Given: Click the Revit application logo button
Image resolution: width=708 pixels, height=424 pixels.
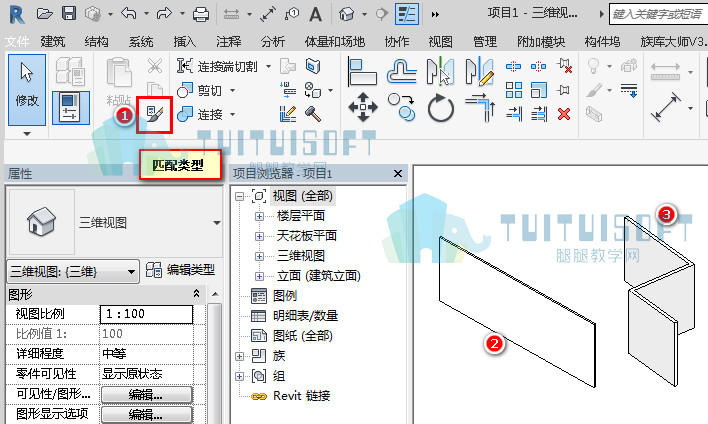Looking at the screenshot, I should [x=17, y=14].
